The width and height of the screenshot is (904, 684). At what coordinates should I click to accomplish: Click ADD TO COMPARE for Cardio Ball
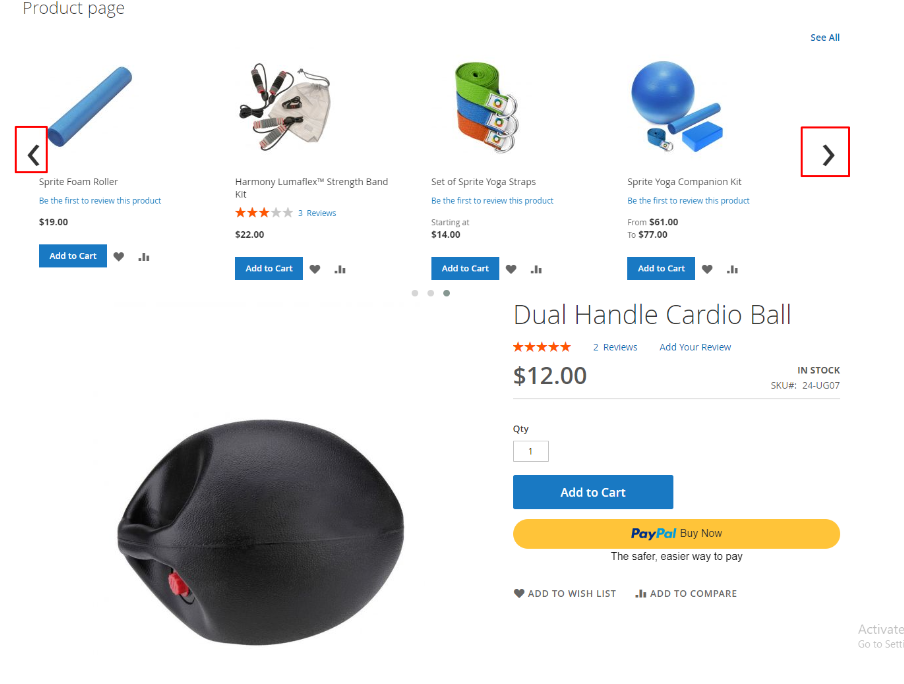(686, 593)
